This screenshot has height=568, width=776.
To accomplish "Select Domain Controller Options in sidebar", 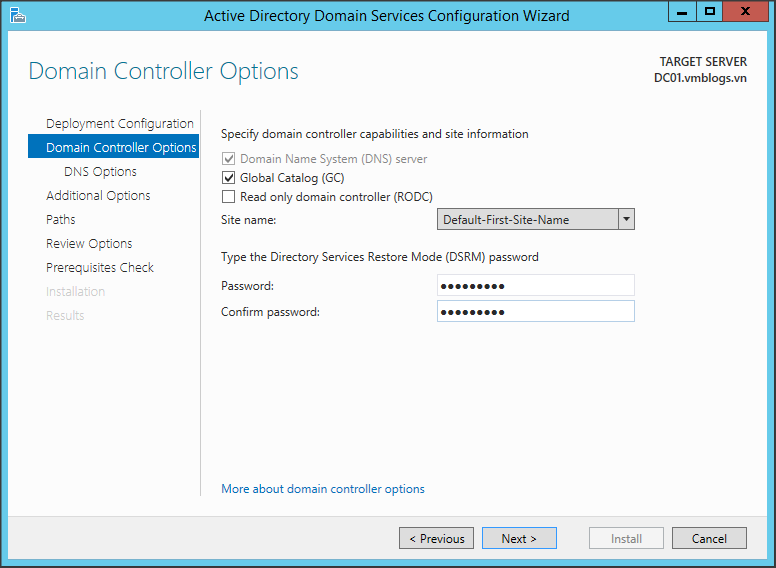I will pos(120,148).
